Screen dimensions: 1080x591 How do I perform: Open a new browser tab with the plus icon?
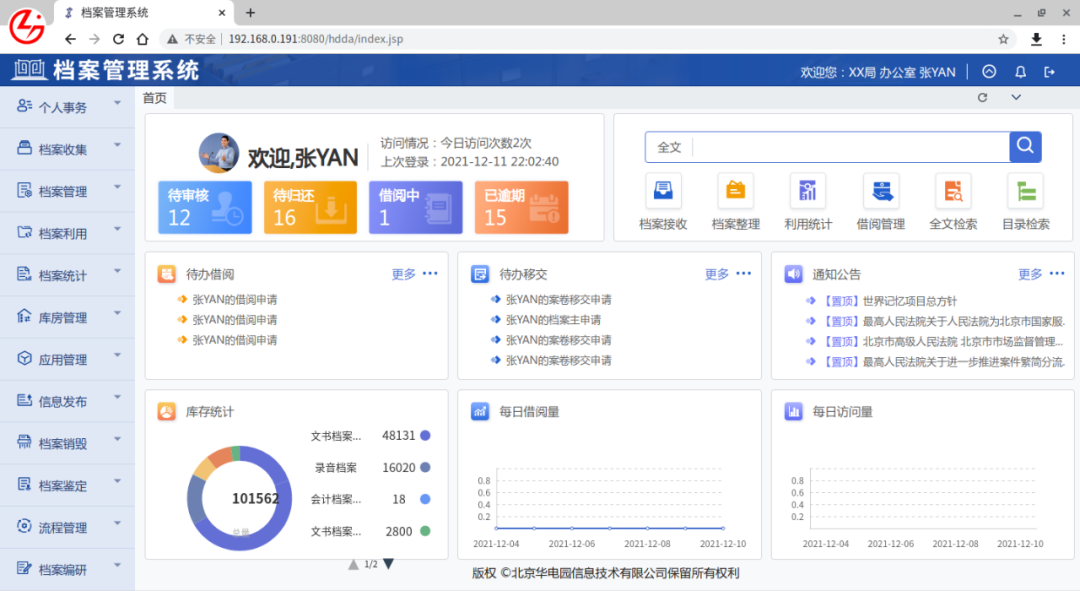[251, 12]
